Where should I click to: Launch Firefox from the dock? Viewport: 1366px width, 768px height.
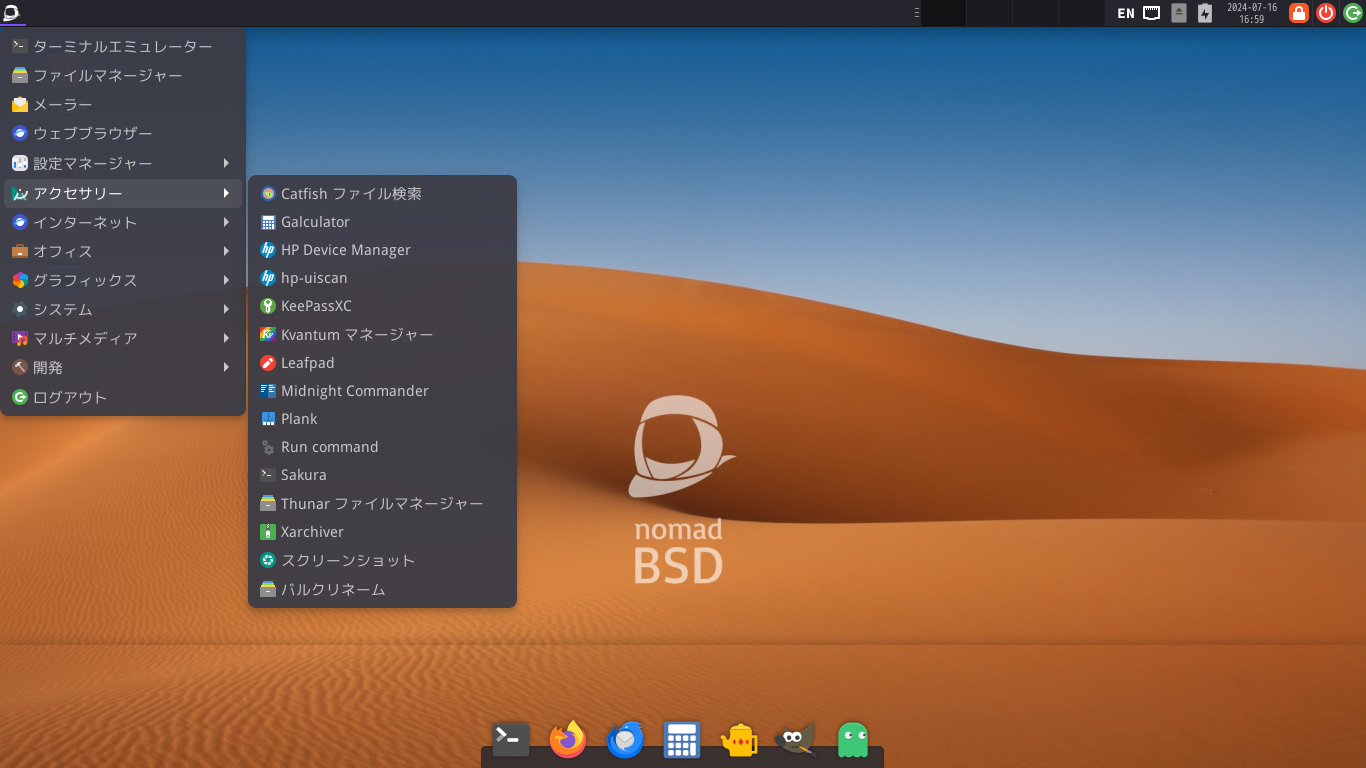tap(568, 740)
